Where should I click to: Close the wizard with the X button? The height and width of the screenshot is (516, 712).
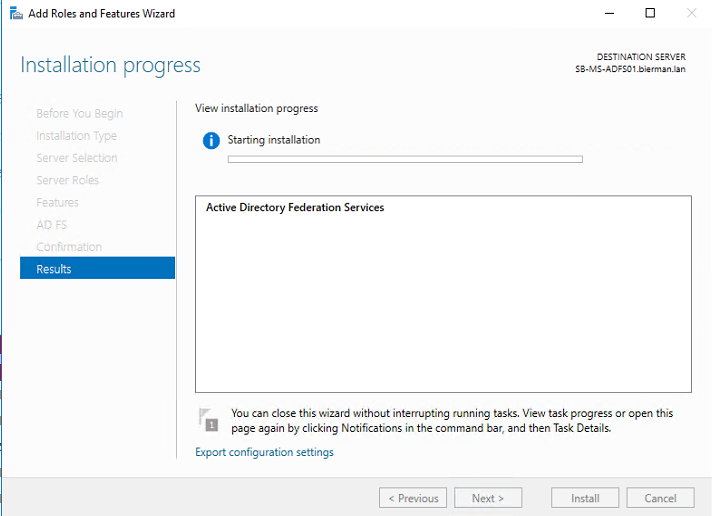(692, 13)
